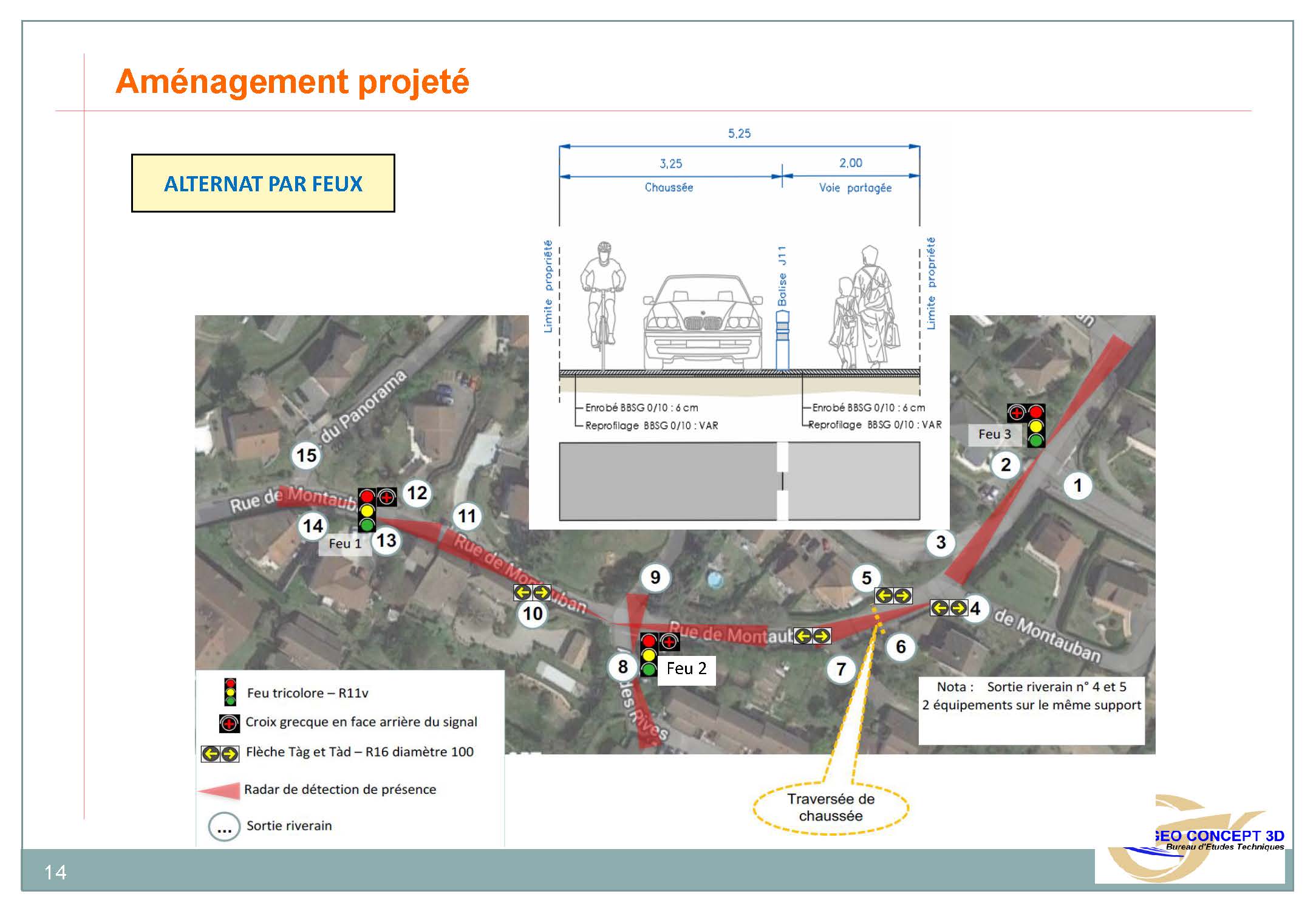Click the cyclist illustration in cross-section
Image resolution: width=1316 pixels, height=911 pixels.
coord(603,305)
